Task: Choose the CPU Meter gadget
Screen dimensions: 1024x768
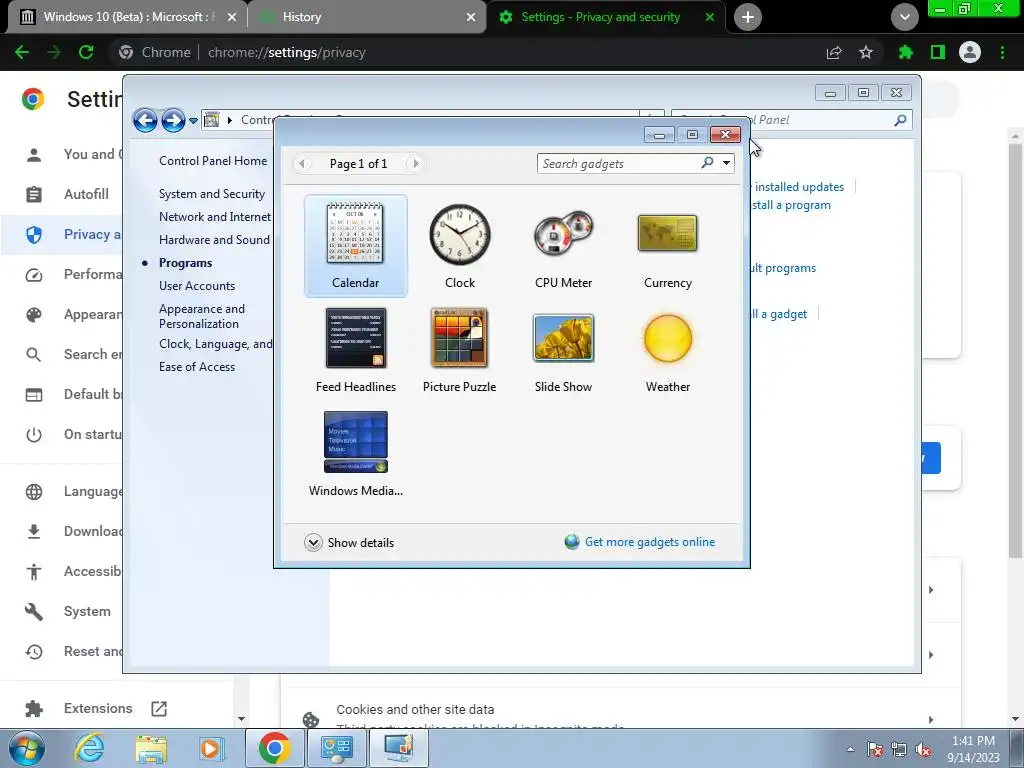Action: pos(564,246)
